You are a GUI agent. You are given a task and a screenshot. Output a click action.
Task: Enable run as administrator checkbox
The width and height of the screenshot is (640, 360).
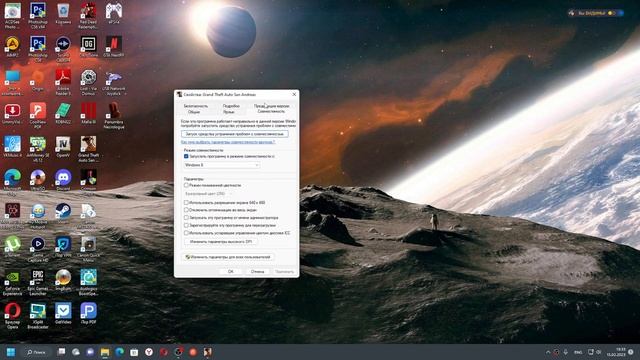[186, 218]
